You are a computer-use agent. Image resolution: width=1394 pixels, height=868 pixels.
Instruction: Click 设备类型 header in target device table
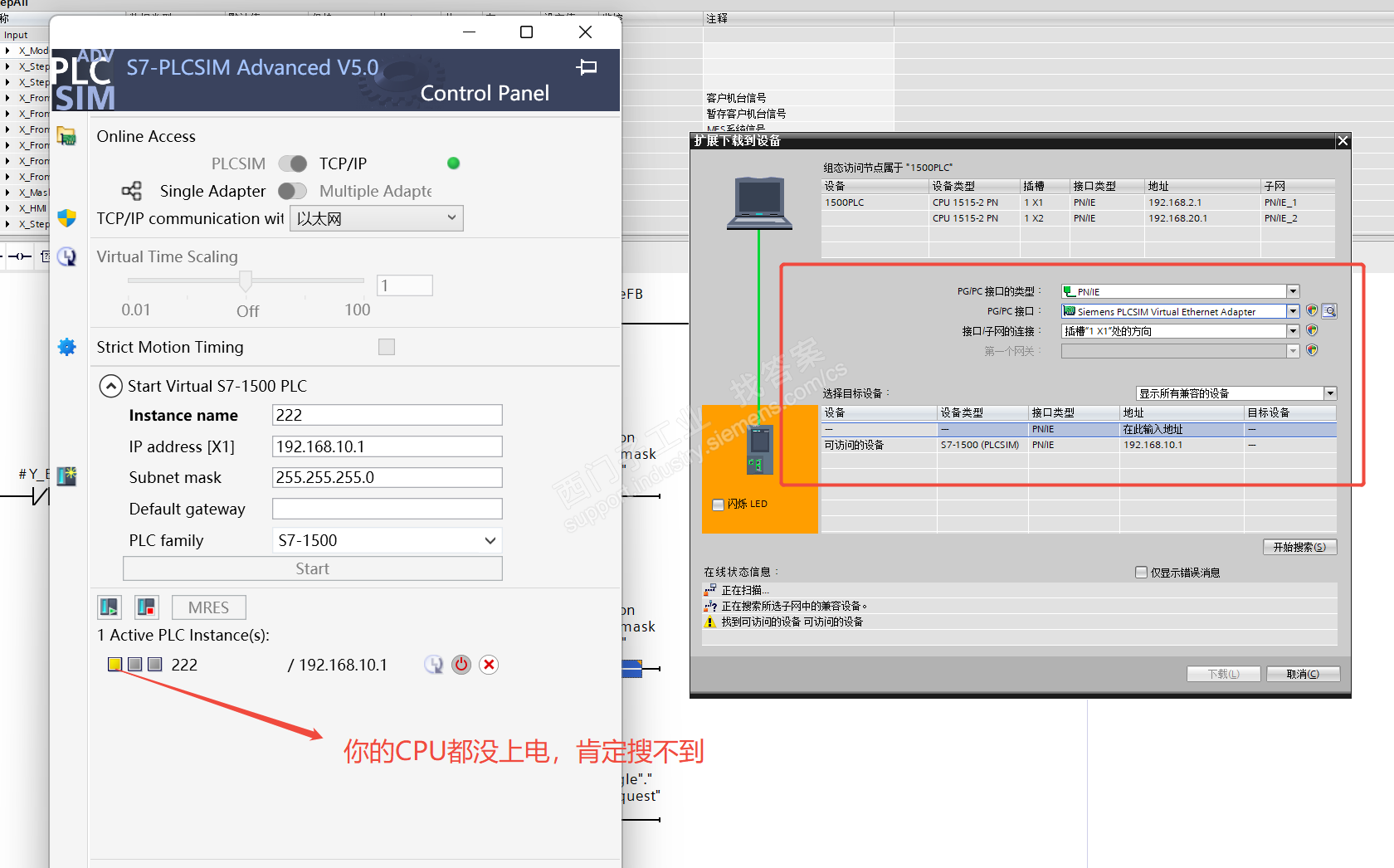982,412
